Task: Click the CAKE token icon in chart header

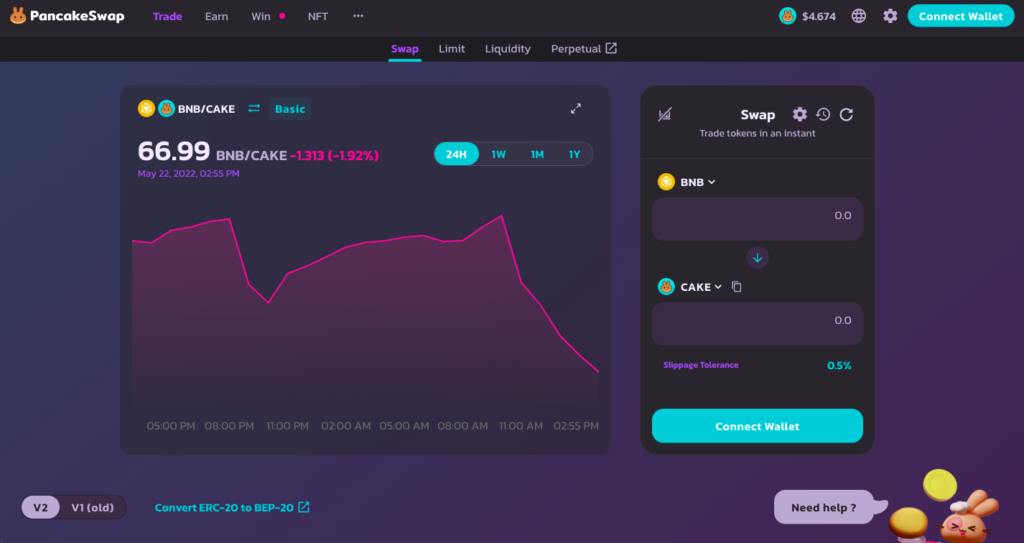Action: (167, 108)
